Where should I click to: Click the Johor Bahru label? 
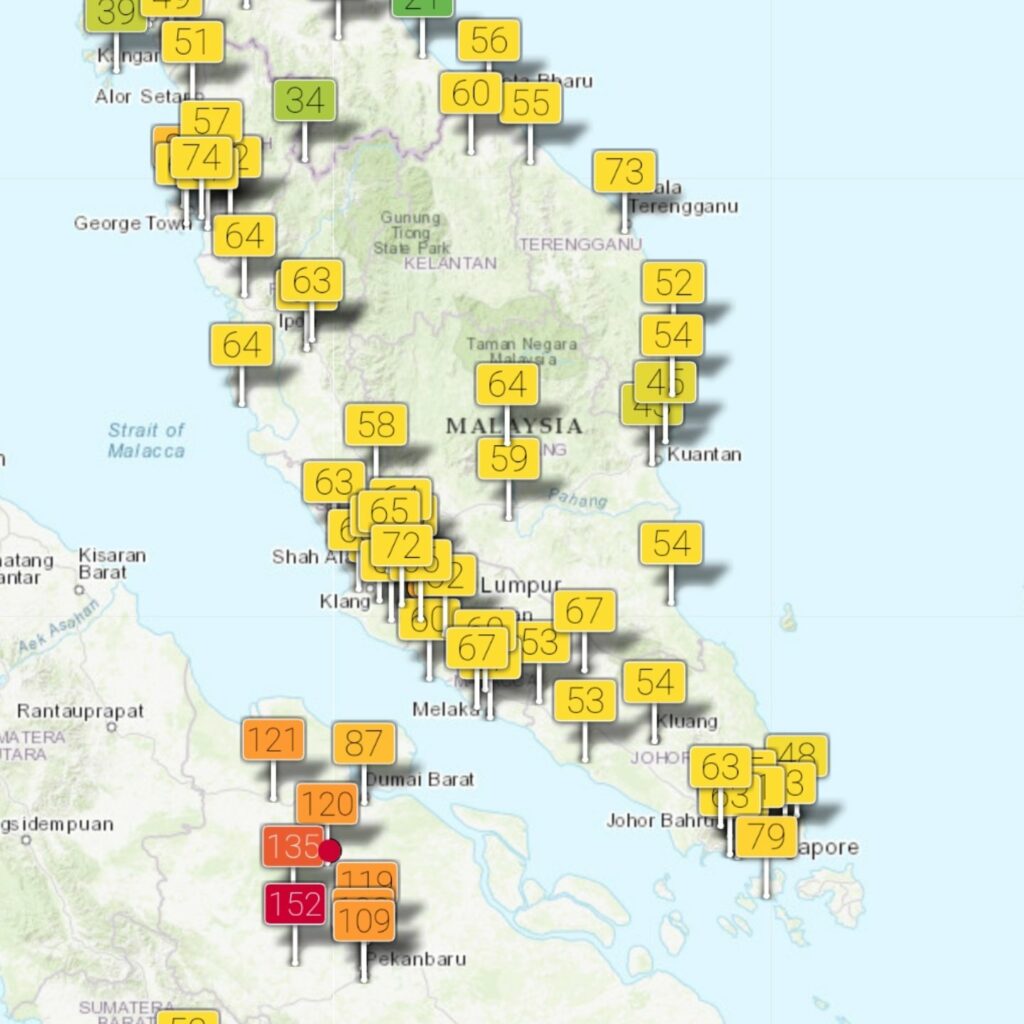click(x=661, y=820)
